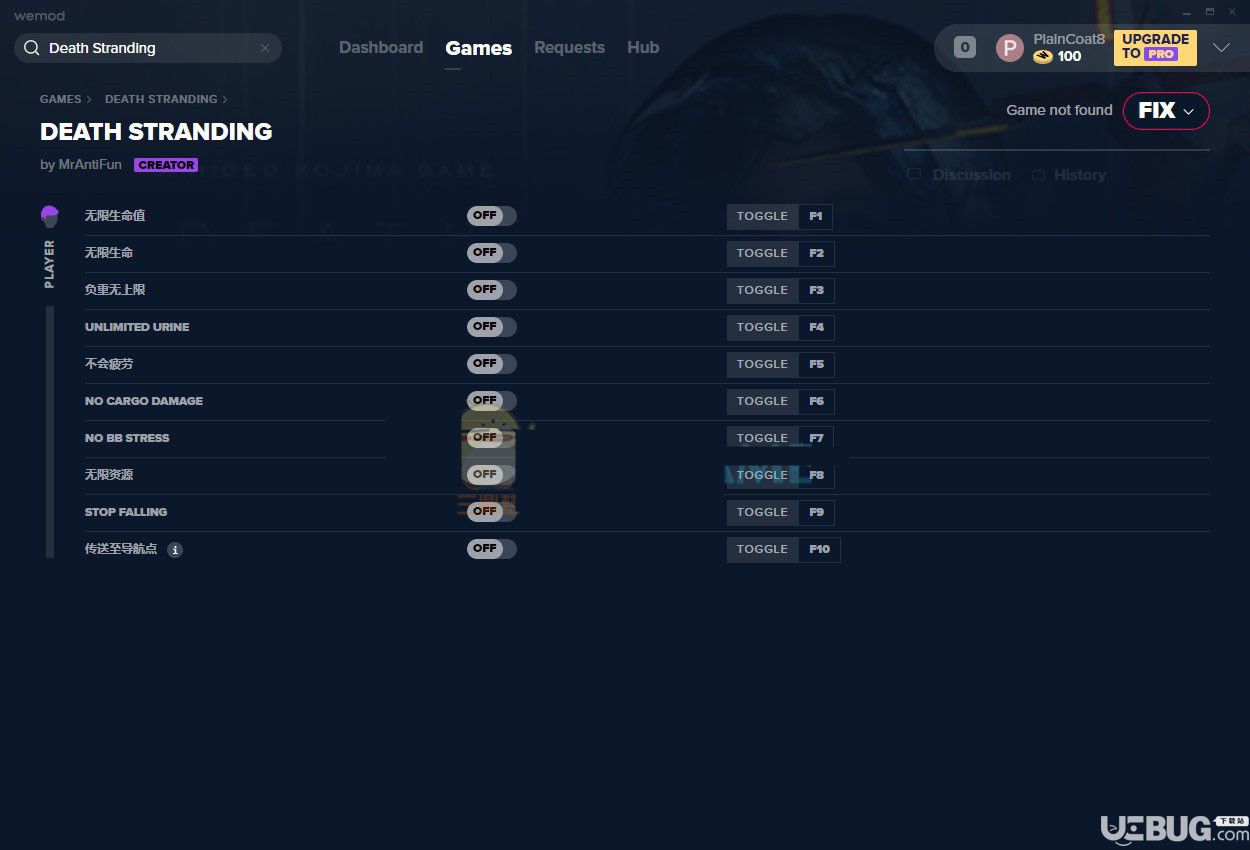Image resolution: width=1250 pixels, height=850 pixels.
Task: Change the F9 hotkey binding
Action: point(817,512)
